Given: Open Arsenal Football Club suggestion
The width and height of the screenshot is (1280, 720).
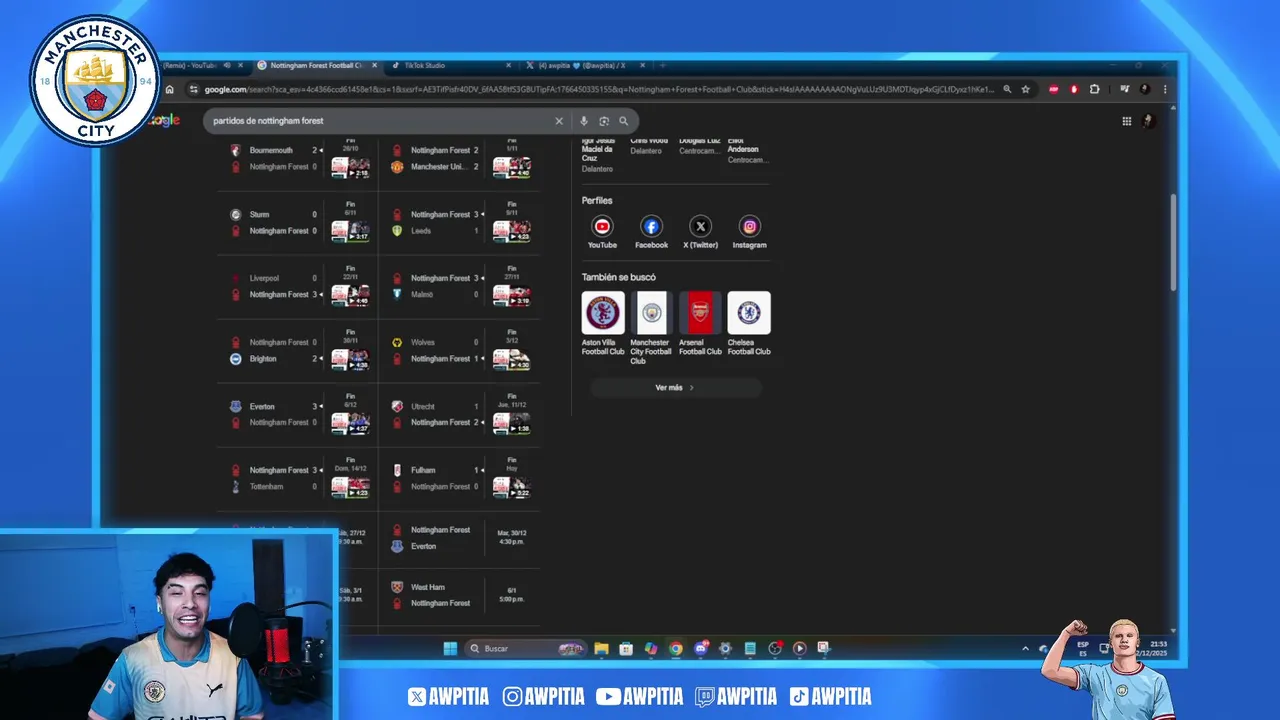Looking at the screenshot, I should click(x=700, y=324).
